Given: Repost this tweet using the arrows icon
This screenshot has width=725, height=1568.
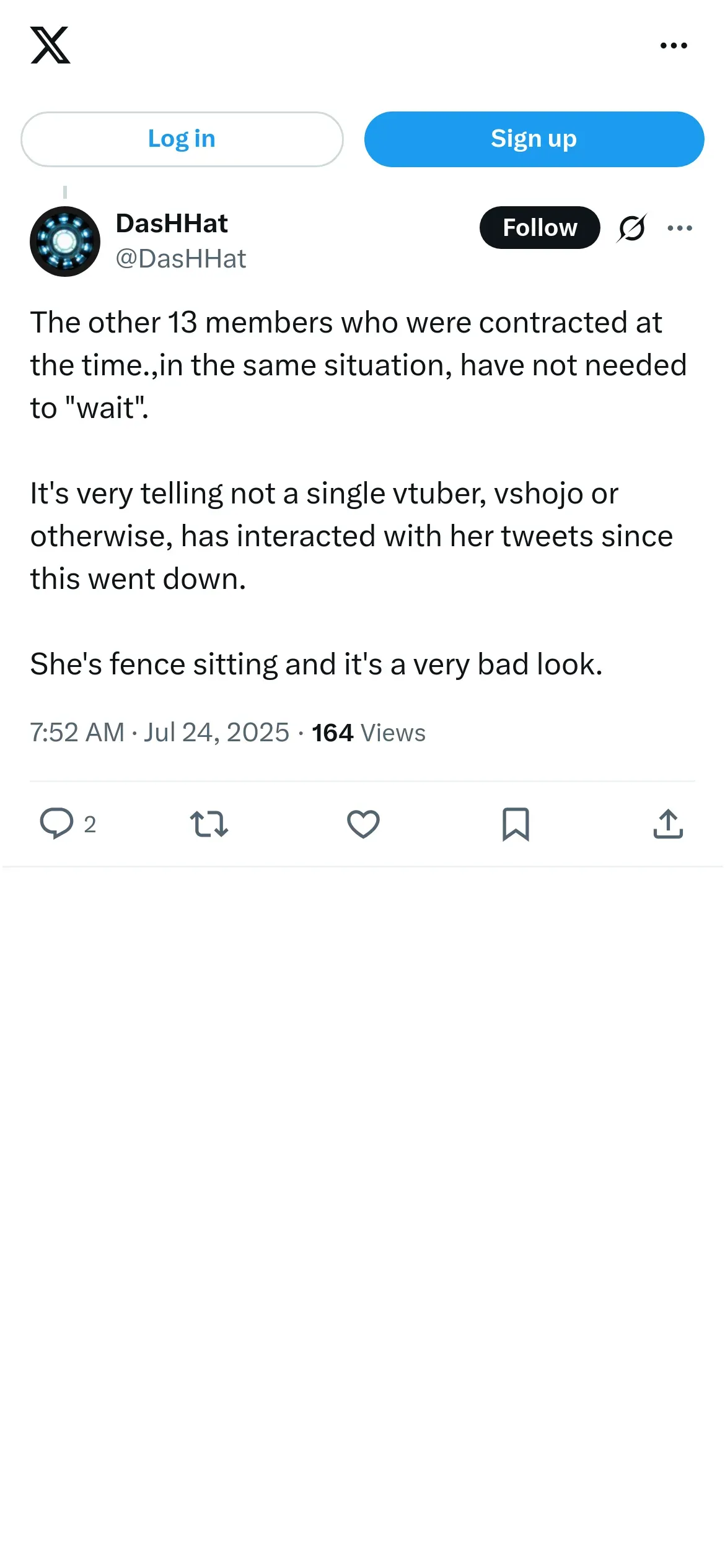Looking at the screenshot, I should pos(209,824).
